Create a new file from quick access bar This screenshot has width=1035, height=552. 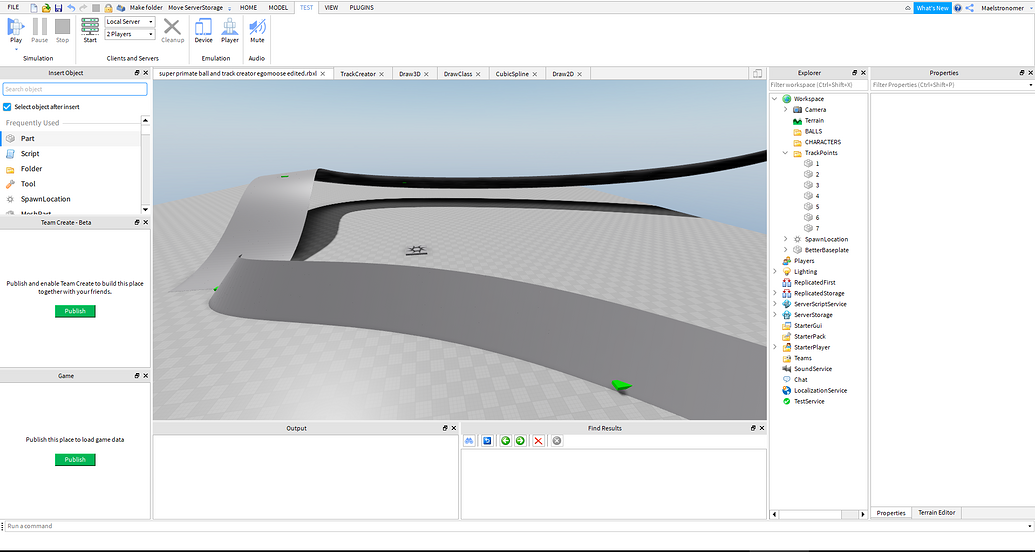point(34,8)
